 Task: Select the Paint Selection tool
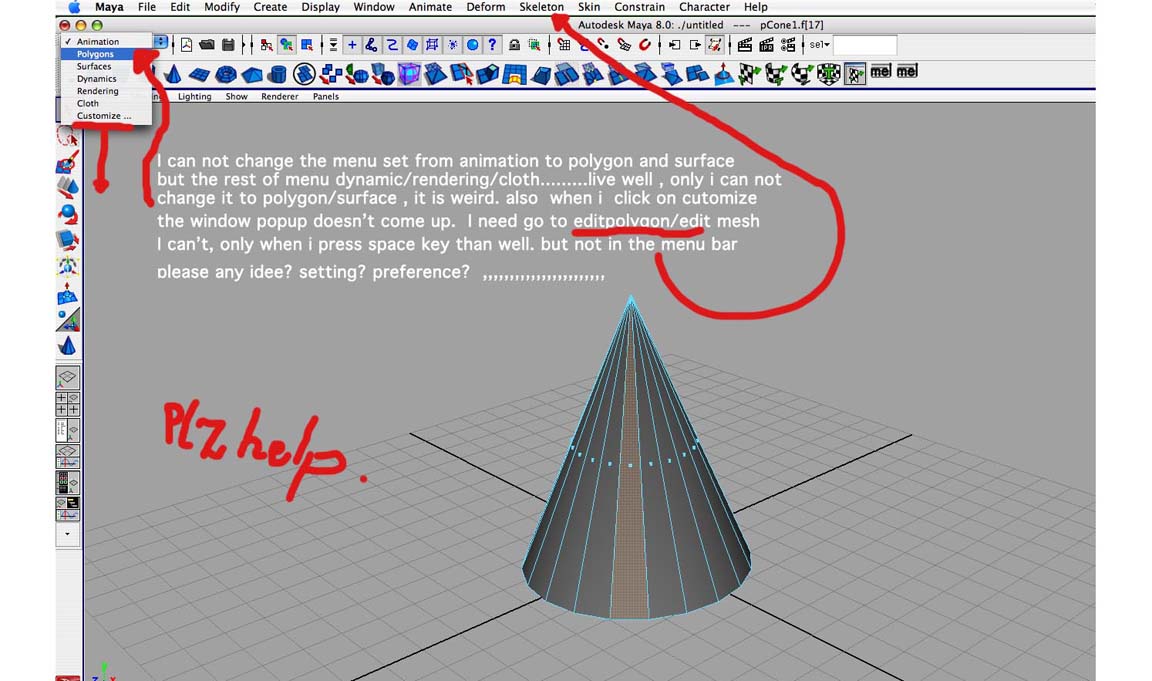[x=68, y=162]
